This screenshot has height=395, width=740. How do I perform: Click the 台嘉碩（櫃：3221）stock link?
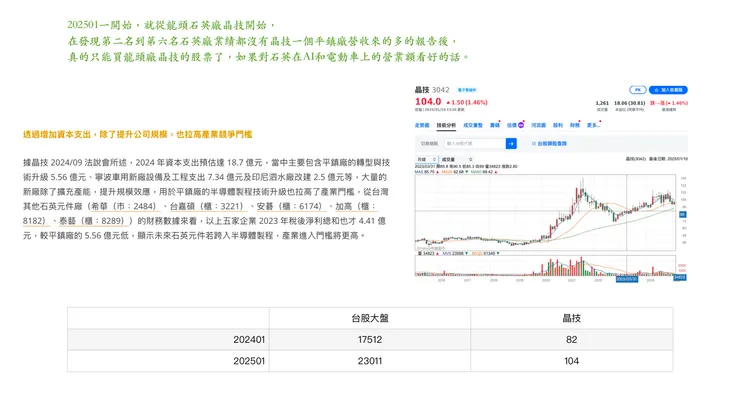pyautogui.click(x=208, y=206)
